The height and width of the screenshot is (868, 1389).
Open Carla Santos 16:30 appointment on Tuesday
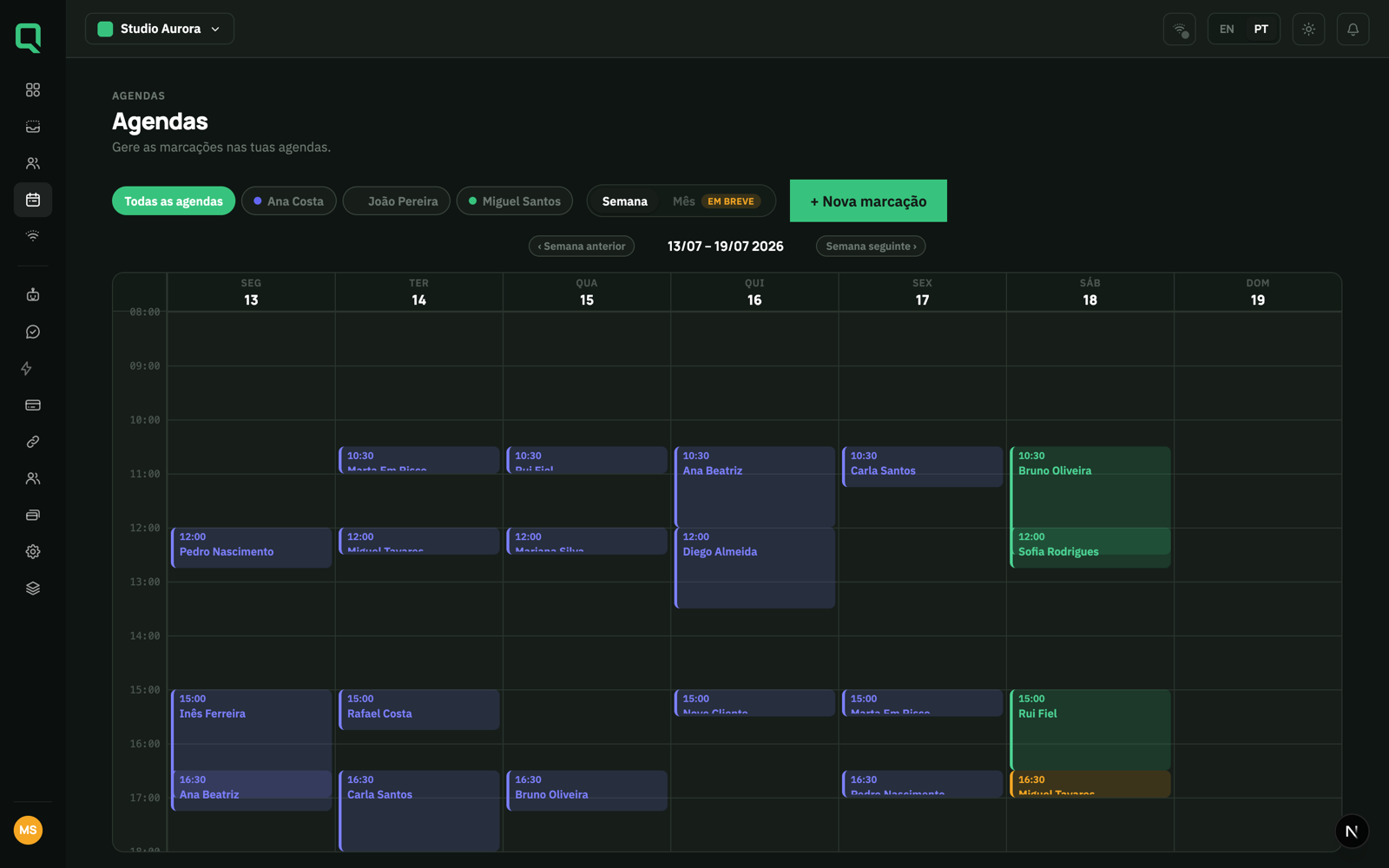[x=419, y=811]
